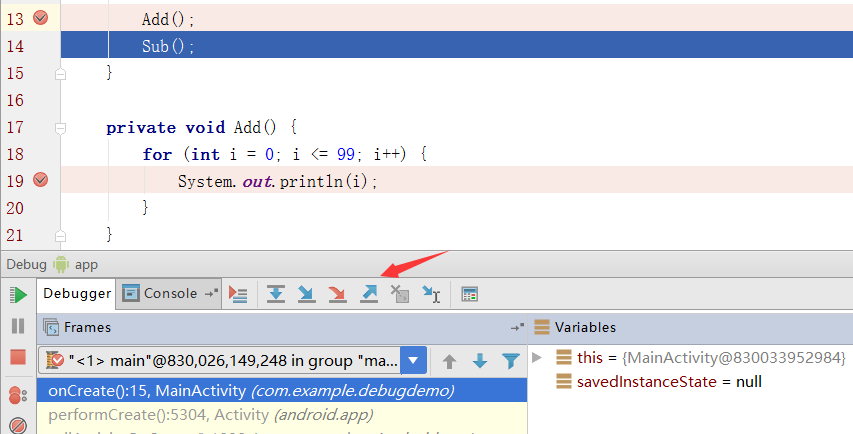The height and width of the screenshot is (434, 853).
Task: Toggle library frames filter
Action: click(511, 361)
